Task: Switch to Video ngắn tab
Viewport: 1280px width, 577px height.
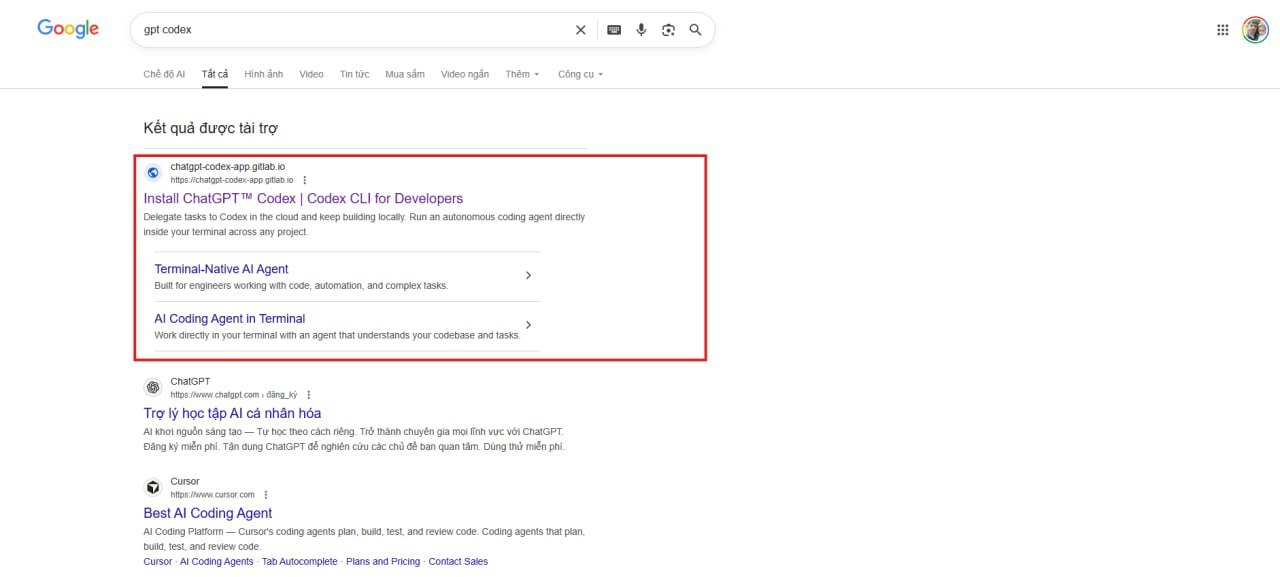Action: point(465,74)
